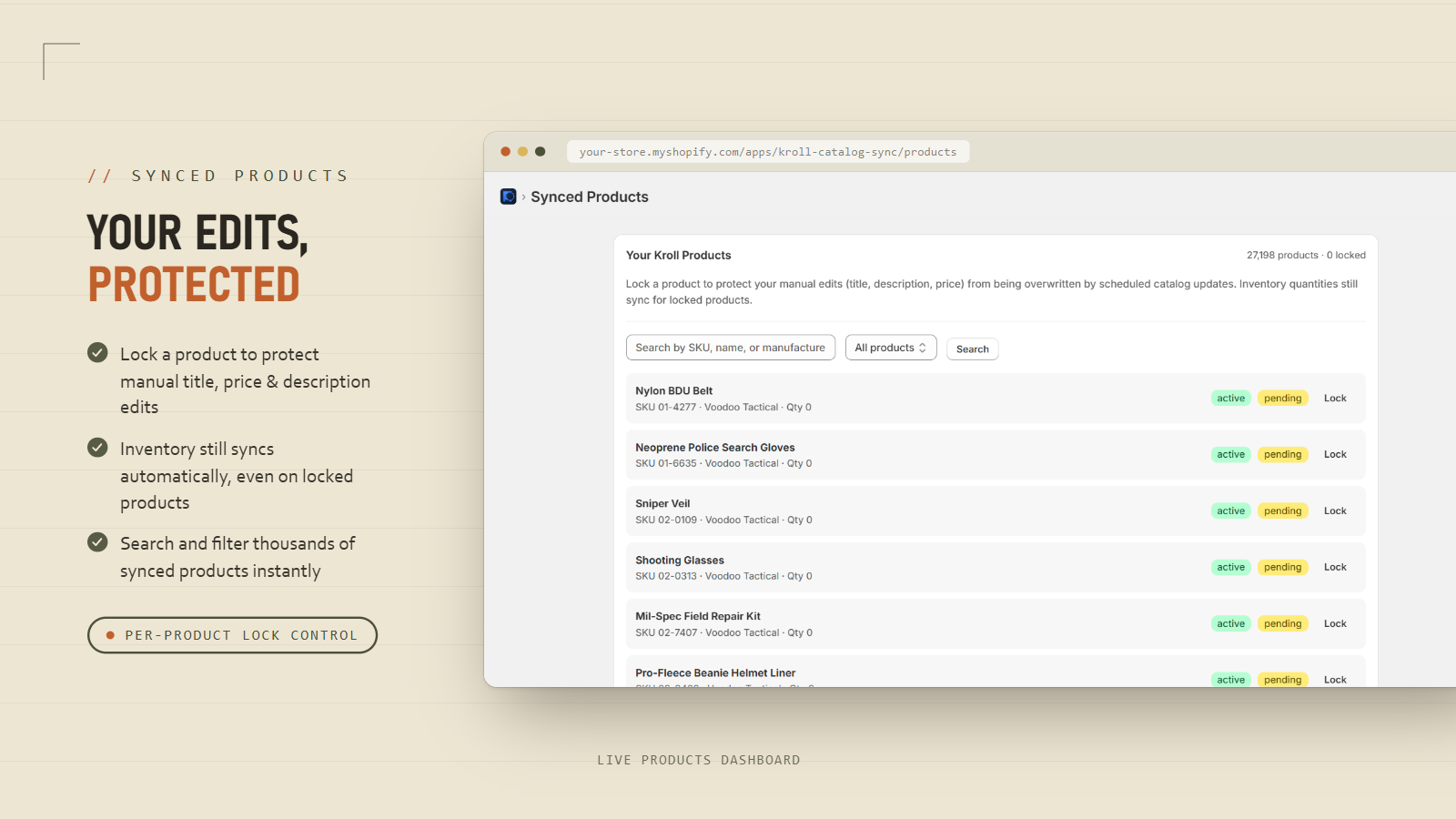1456x819 pixels.
Task: Click the SKU 02-7407 details line
Action: coord(723,633)
